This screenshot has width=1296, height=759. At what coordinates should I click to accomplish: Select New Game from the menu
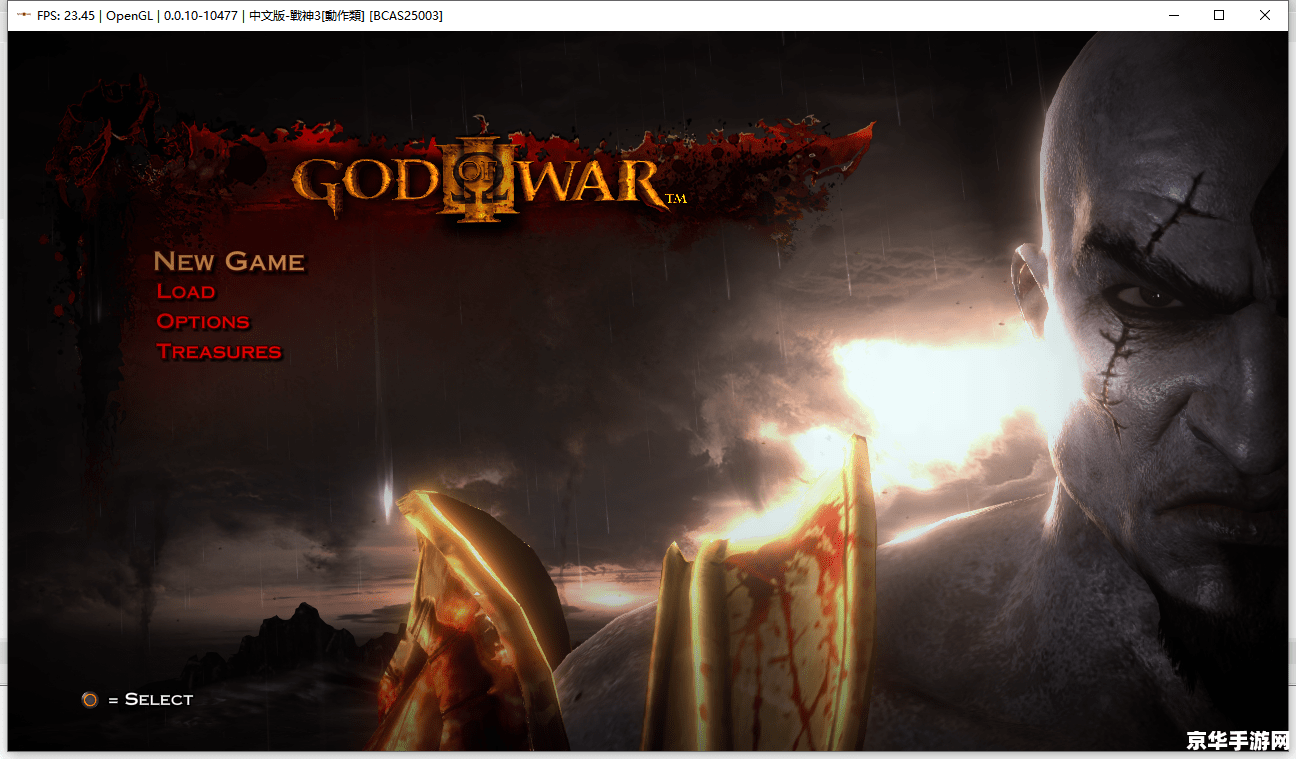[x=229, y=262]
